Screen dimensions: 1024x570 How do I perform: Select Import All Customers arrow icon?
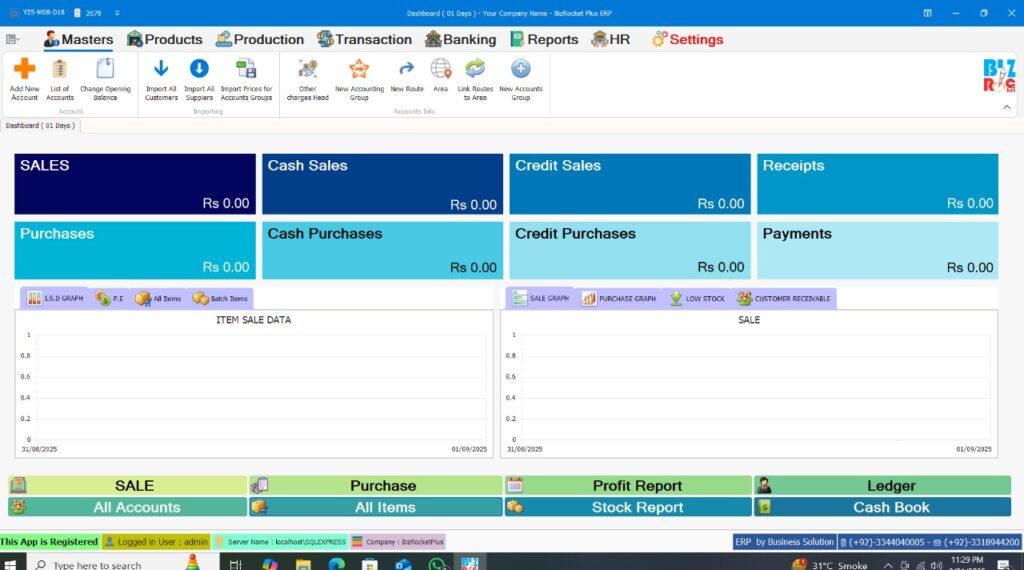[161, 69]
